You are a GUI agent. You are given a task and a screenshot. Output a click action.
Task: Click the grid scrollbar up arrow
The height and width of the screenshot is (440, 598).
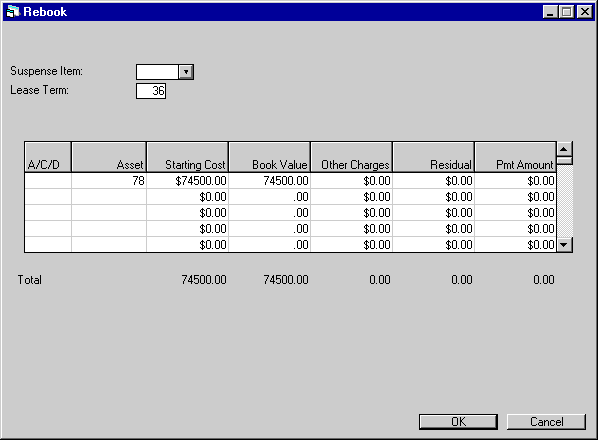pyautogui.click(x=564, y=149)
